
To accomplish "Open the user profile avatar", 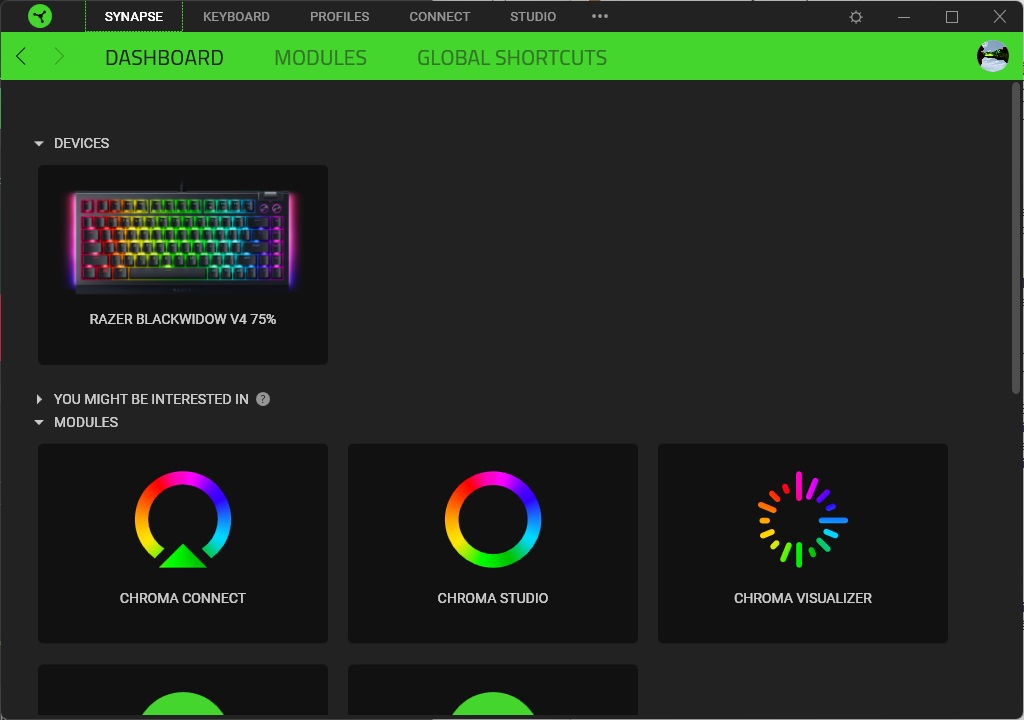I will 993,56.
